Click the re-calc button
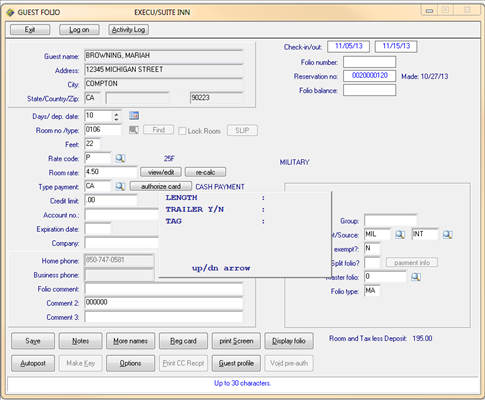The height and width of the screenshot is (400, 485). pyautogui.click(x=205, y=172)
